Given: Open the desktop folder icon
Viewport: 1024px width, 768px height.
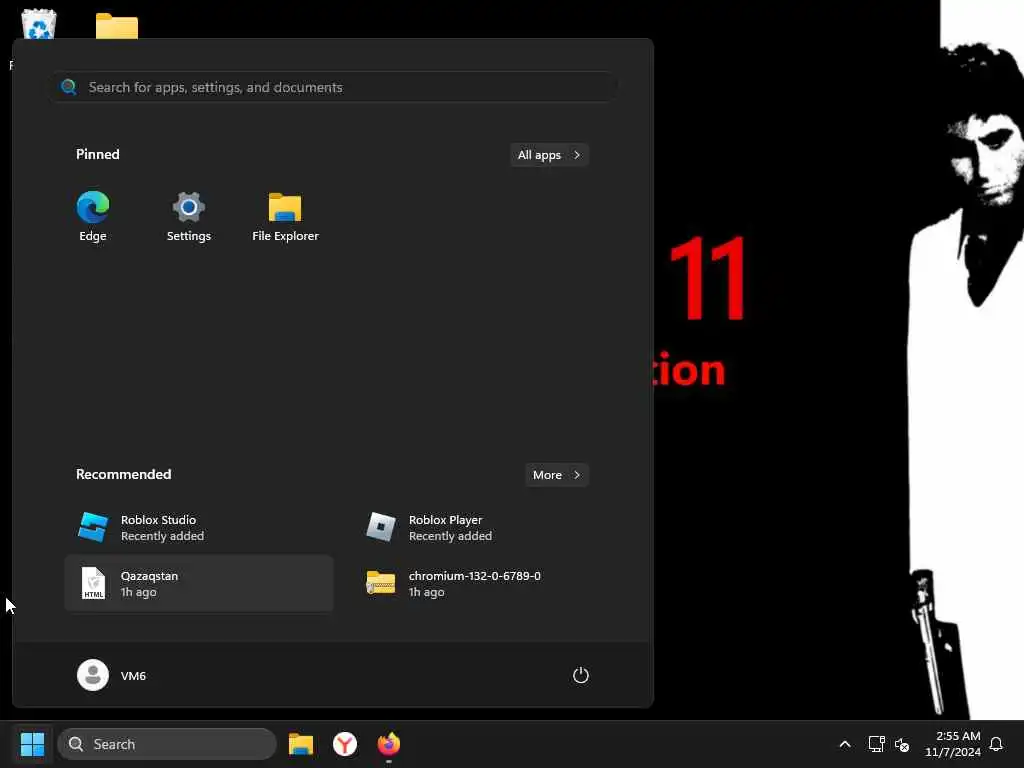Looking at the screenshot, I should tap(117, 26).
